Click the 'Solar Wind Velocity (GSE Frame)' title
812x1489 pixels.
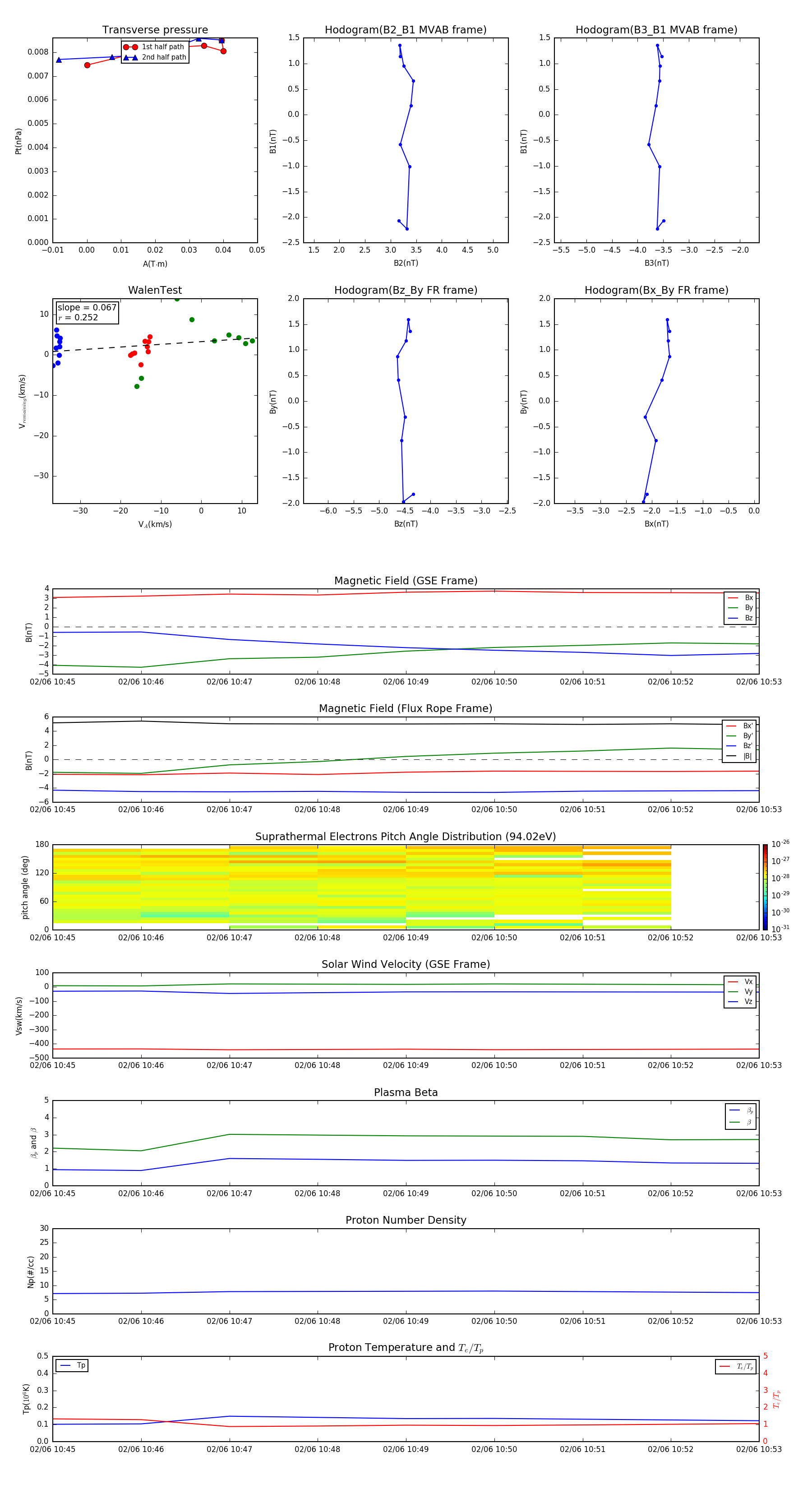pos(406,964)
